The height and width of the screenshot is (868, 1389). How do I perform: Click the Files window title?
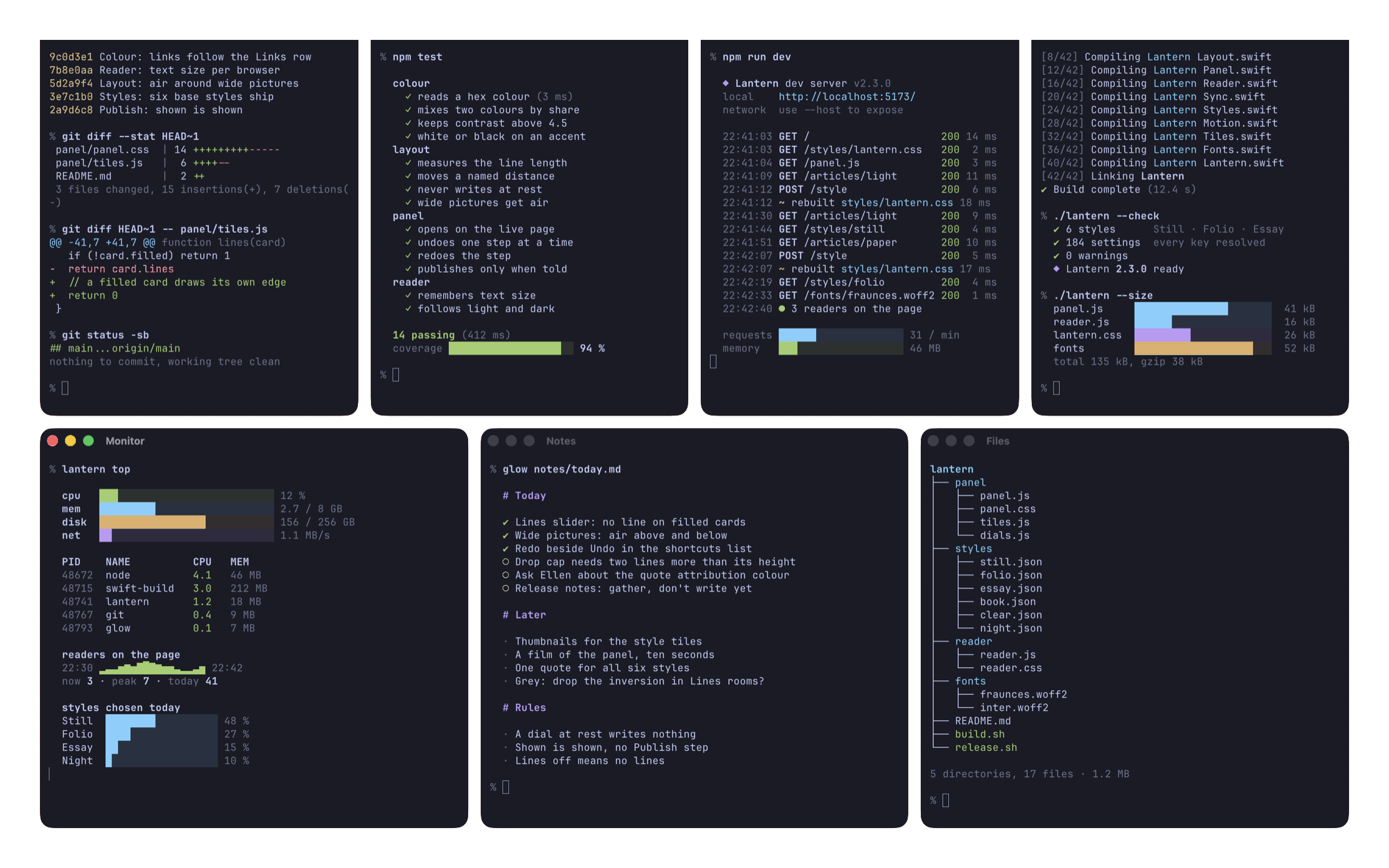[997, 441]
